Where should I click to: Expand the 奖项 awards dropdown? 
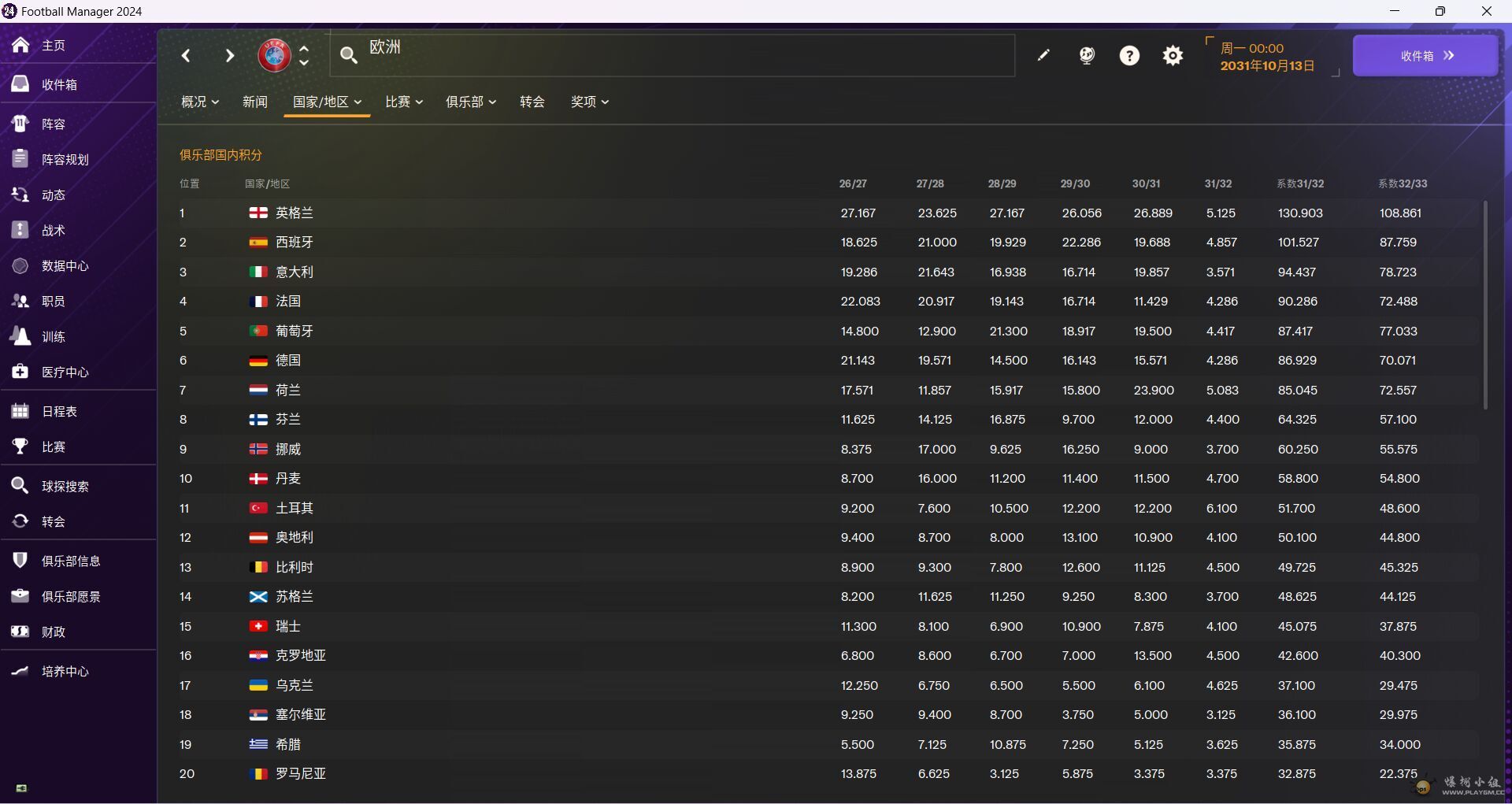tap(590, 102)
